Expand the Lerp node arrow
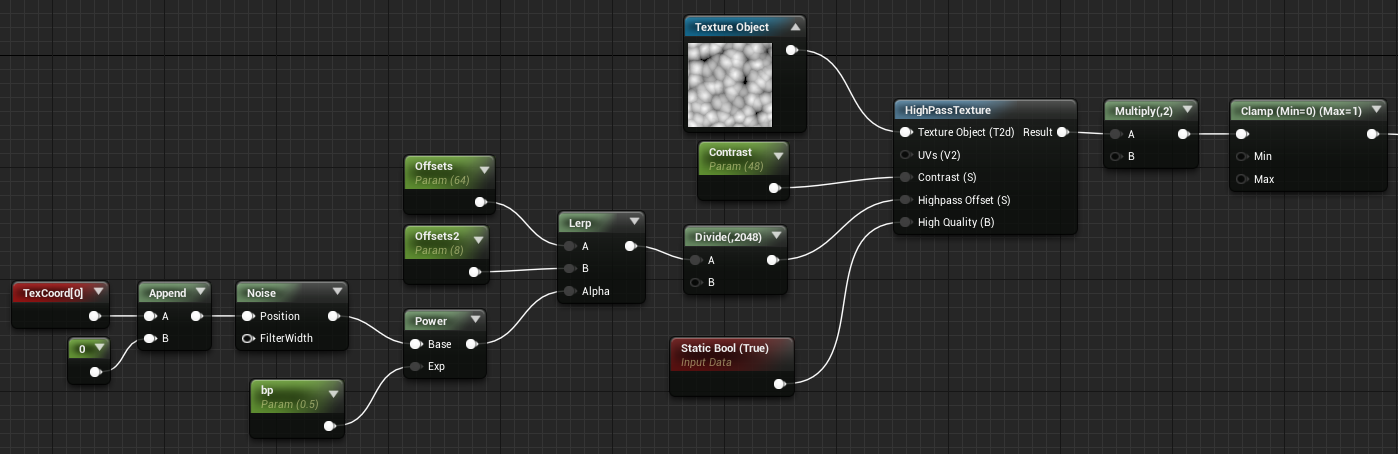 pos(634,223)
